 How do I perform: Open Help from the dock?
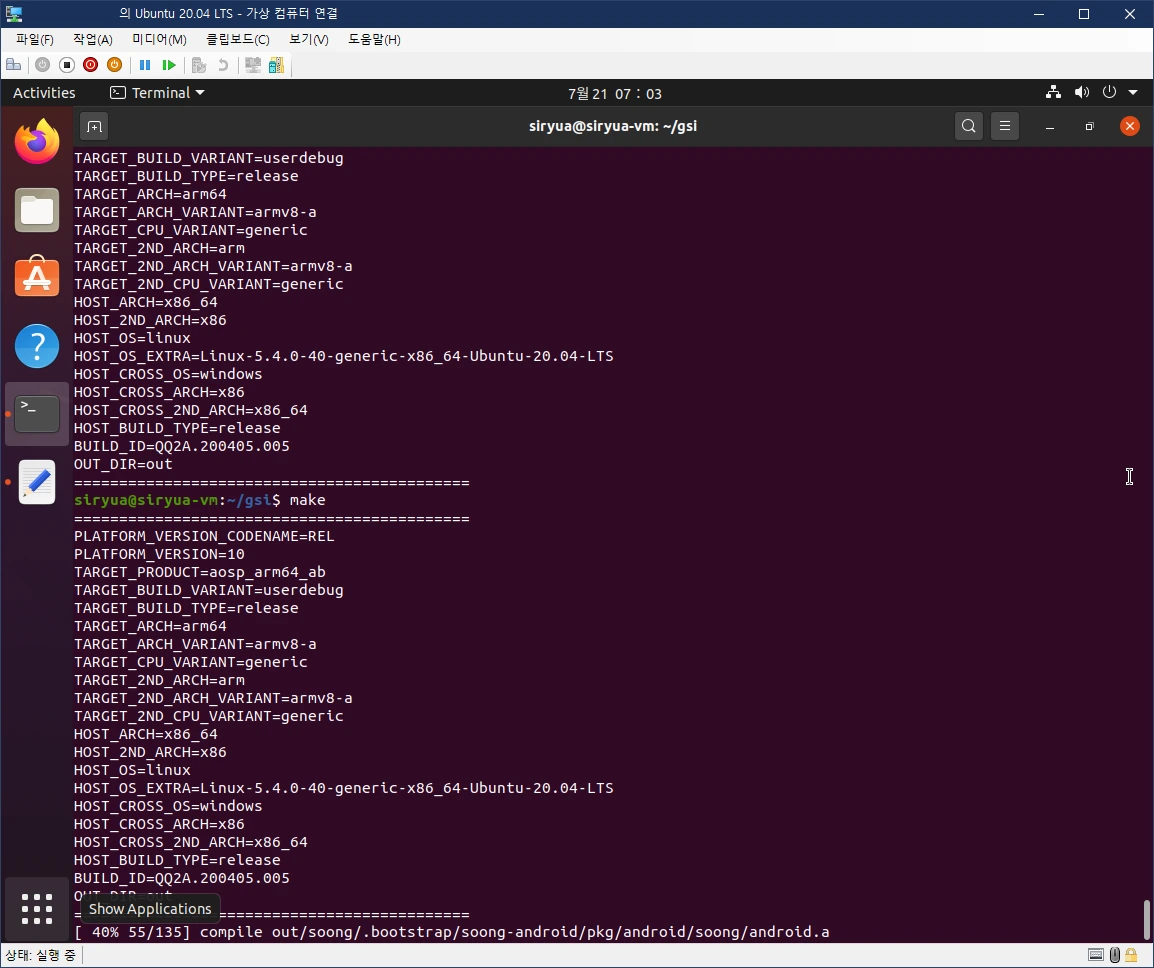click(x=37, y=345)
